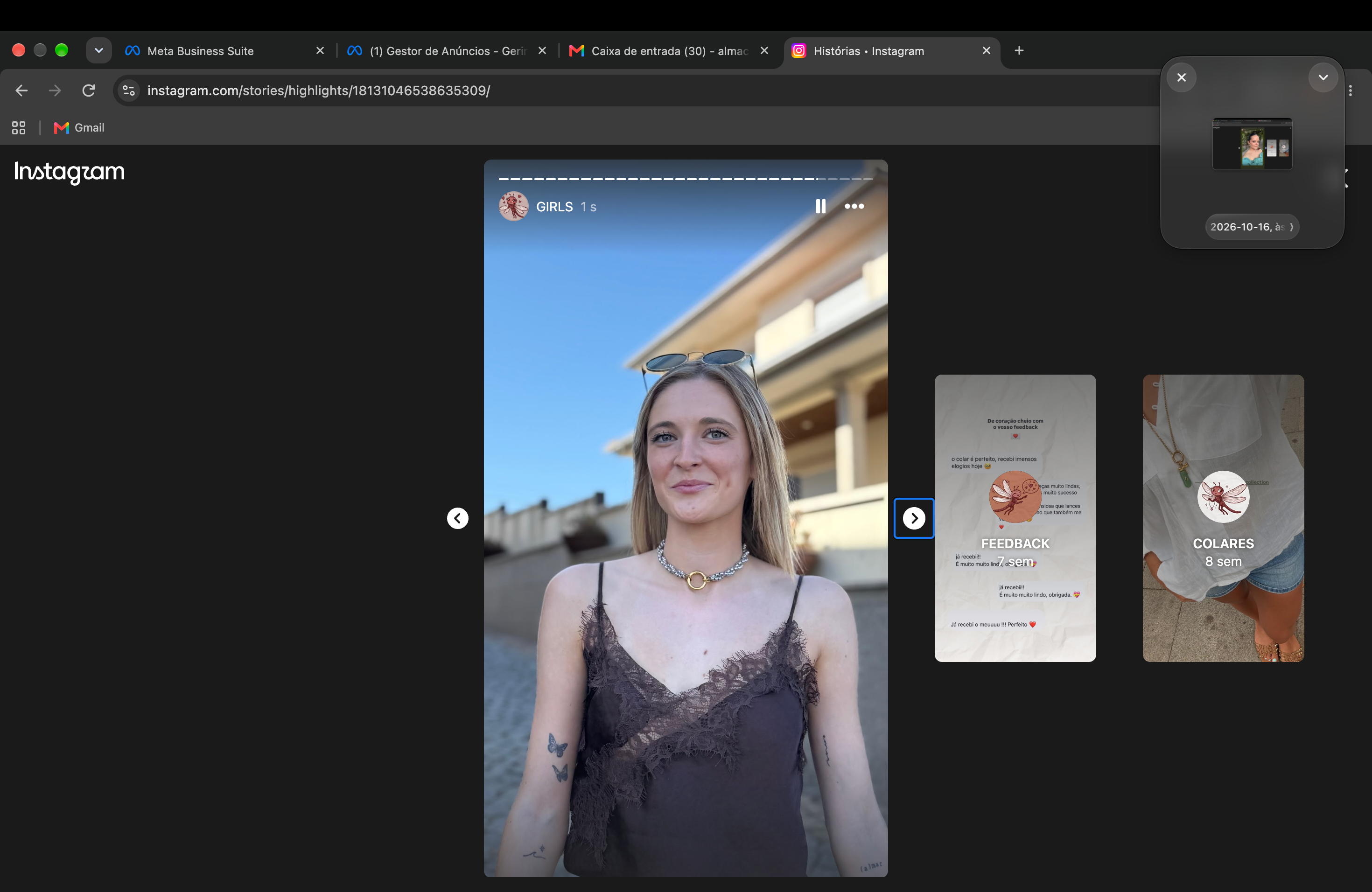View site information icon in address bar
Viewport: 1372px width, 892px height.
click(x=129, y=91)
